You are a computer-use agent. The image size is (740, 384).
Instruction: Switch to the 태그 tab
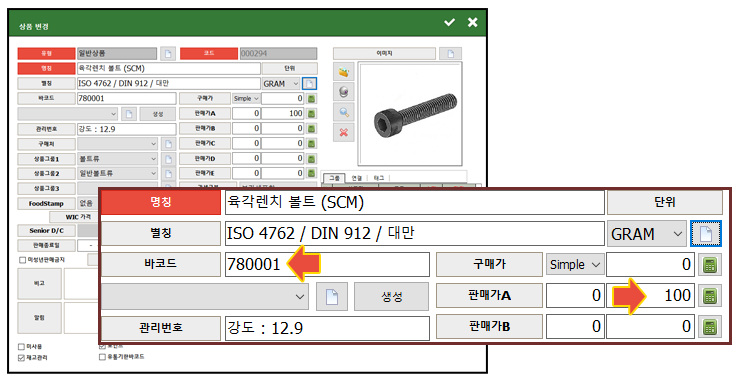(x=379, y=178)
